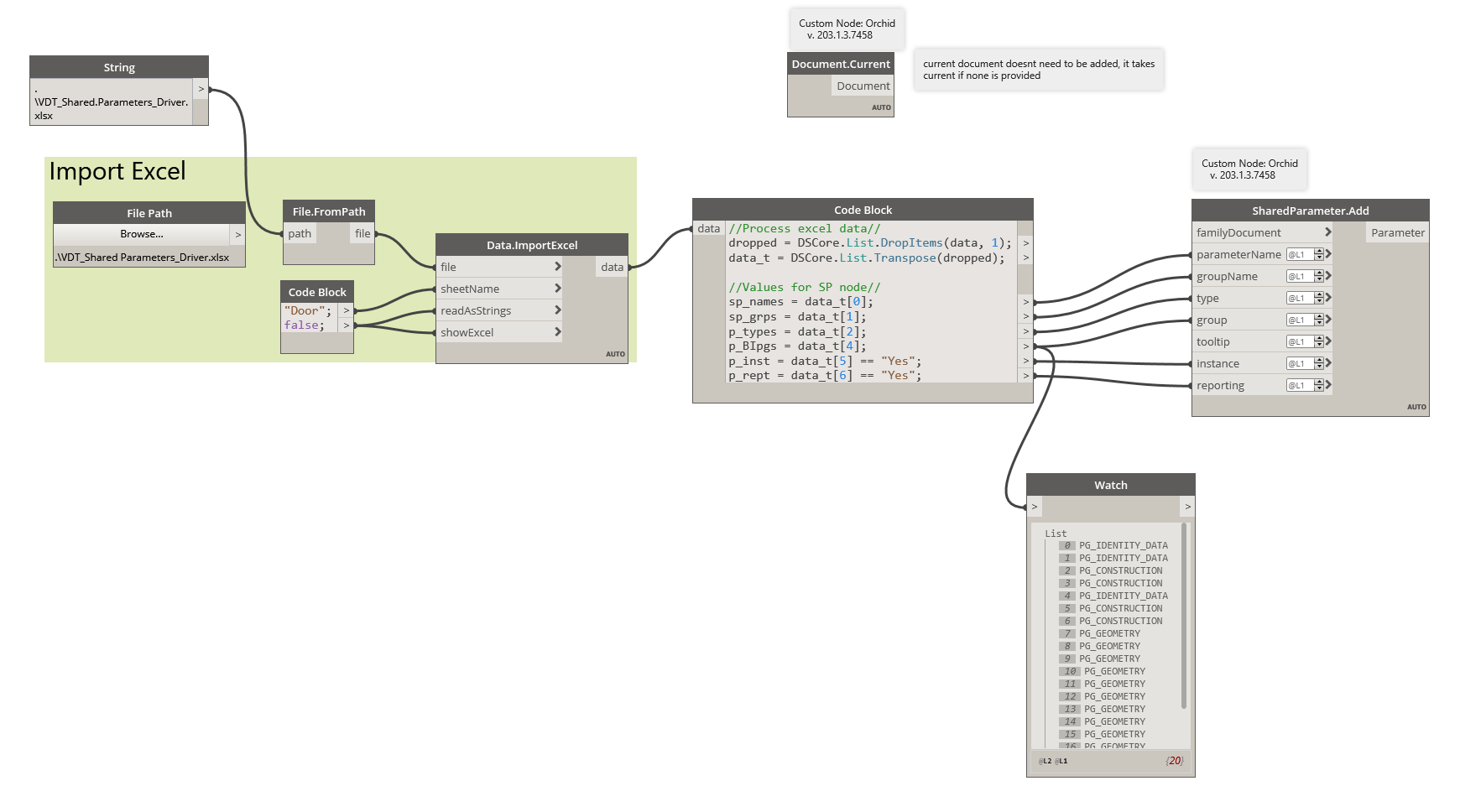Viewport: 1460px width, 812px height.
Task: Toggle the @L1 level control on groupName input
Action: (1299, 276)
